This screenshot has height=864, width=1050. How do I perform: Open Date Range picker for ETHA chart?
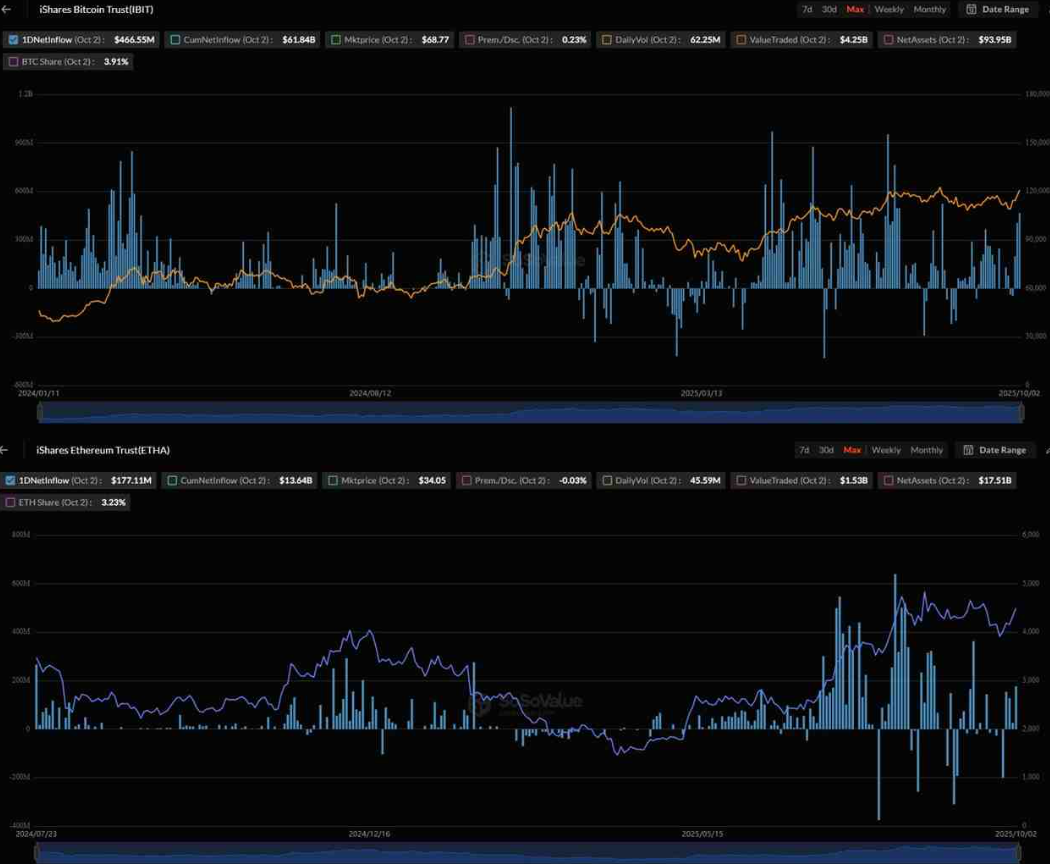pyautogui.click(x=994, y=450)
